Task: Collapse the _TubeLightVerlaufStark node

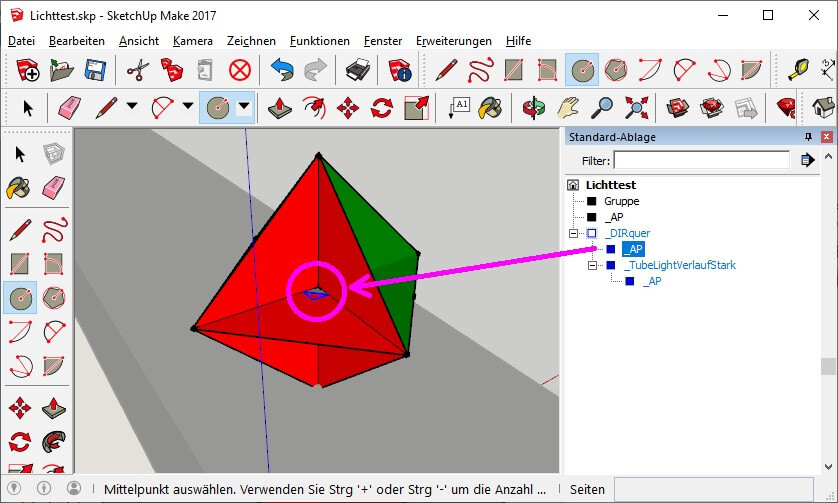Action: tap(592, 265)
